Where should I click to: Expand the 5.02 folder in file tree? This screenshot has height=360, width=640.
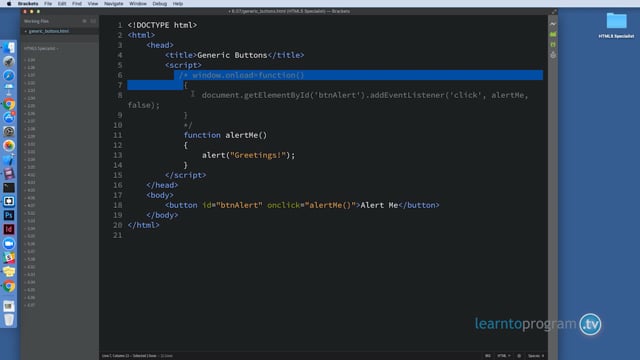click(x=31, y=213)
